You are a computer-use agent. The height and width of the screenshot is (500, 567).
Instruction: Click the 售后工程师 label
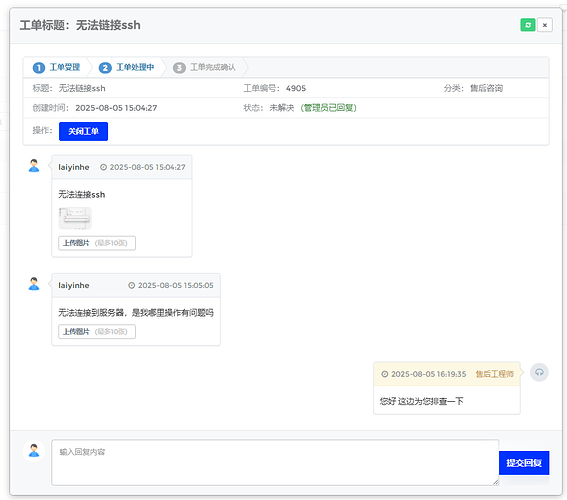[494, 374]
